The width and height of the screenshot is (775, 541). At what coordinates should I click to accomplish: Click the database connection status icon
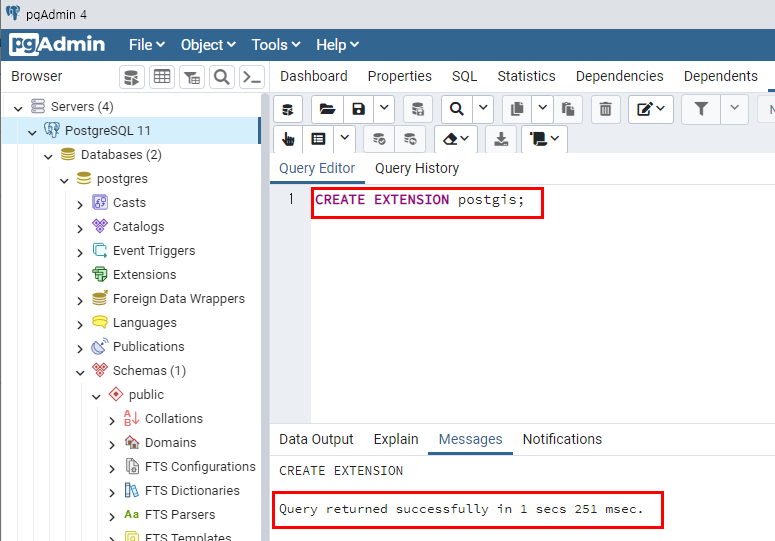coord(288,109)
